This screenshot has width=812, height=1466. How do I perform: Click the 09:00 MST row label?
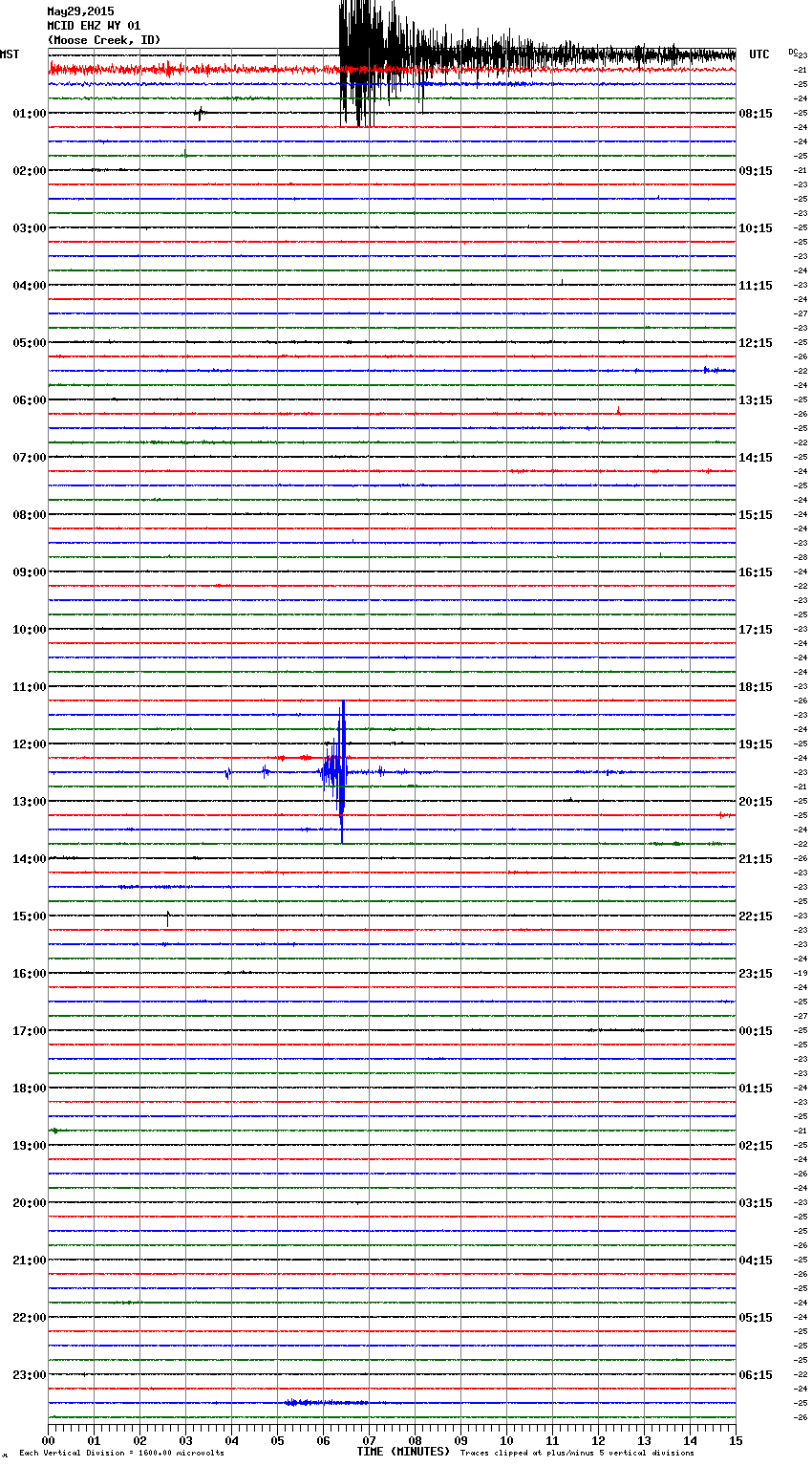point(30,572)
